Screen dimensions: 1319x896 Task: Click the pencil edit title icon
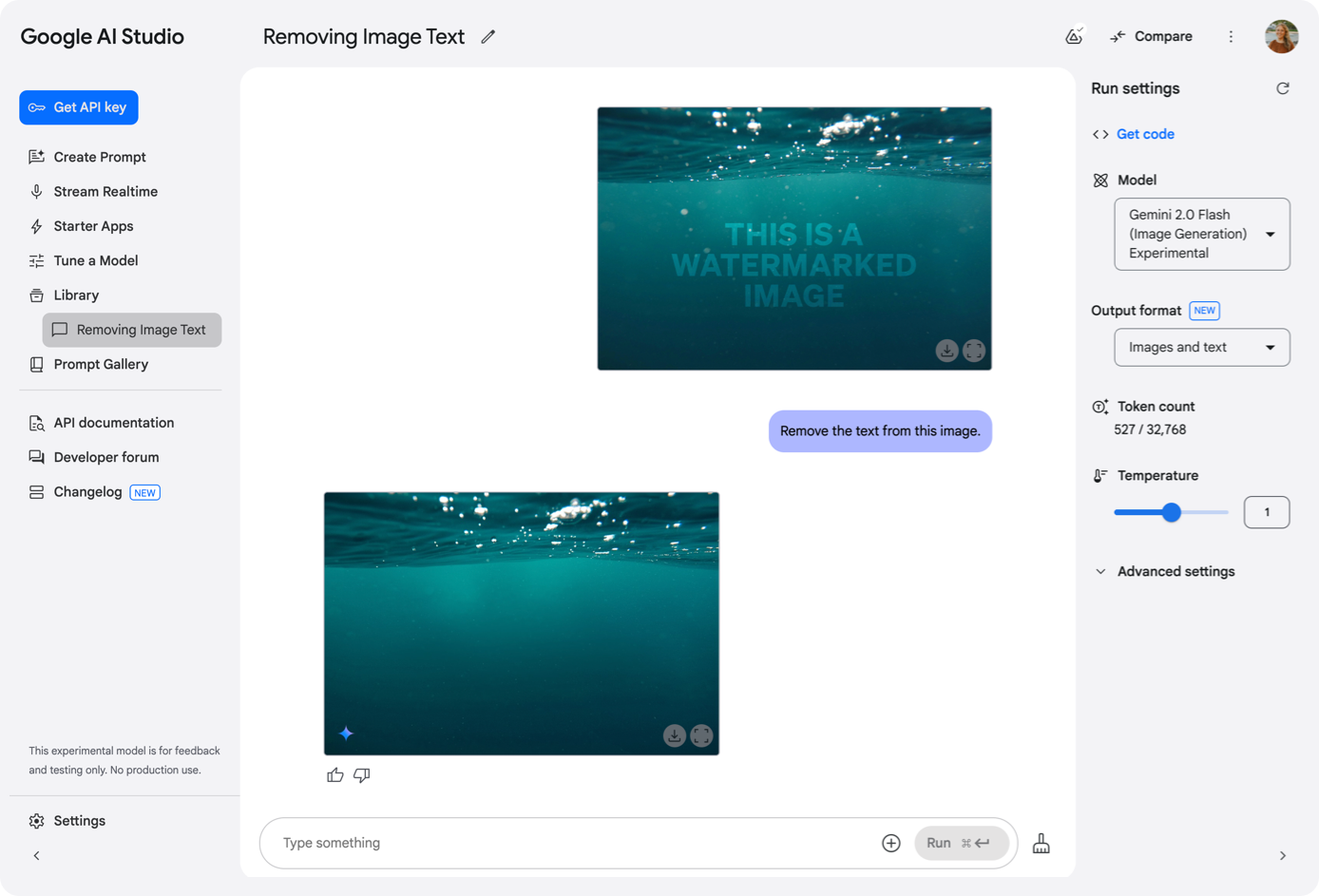click(x=487, y=37)
